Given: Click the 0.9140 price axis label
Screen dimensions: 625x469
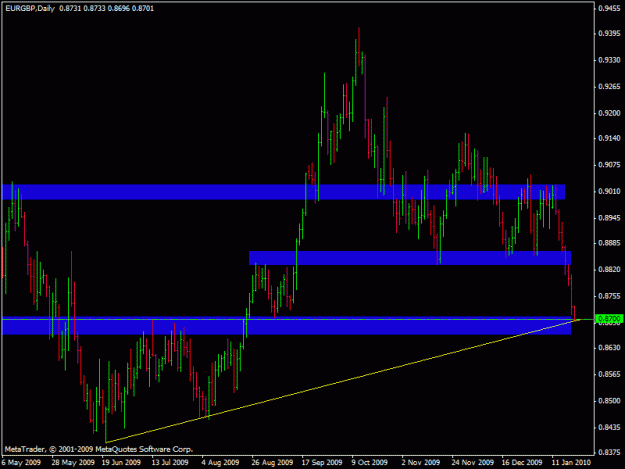Looking at the screenshot, I should click(609, 138).
